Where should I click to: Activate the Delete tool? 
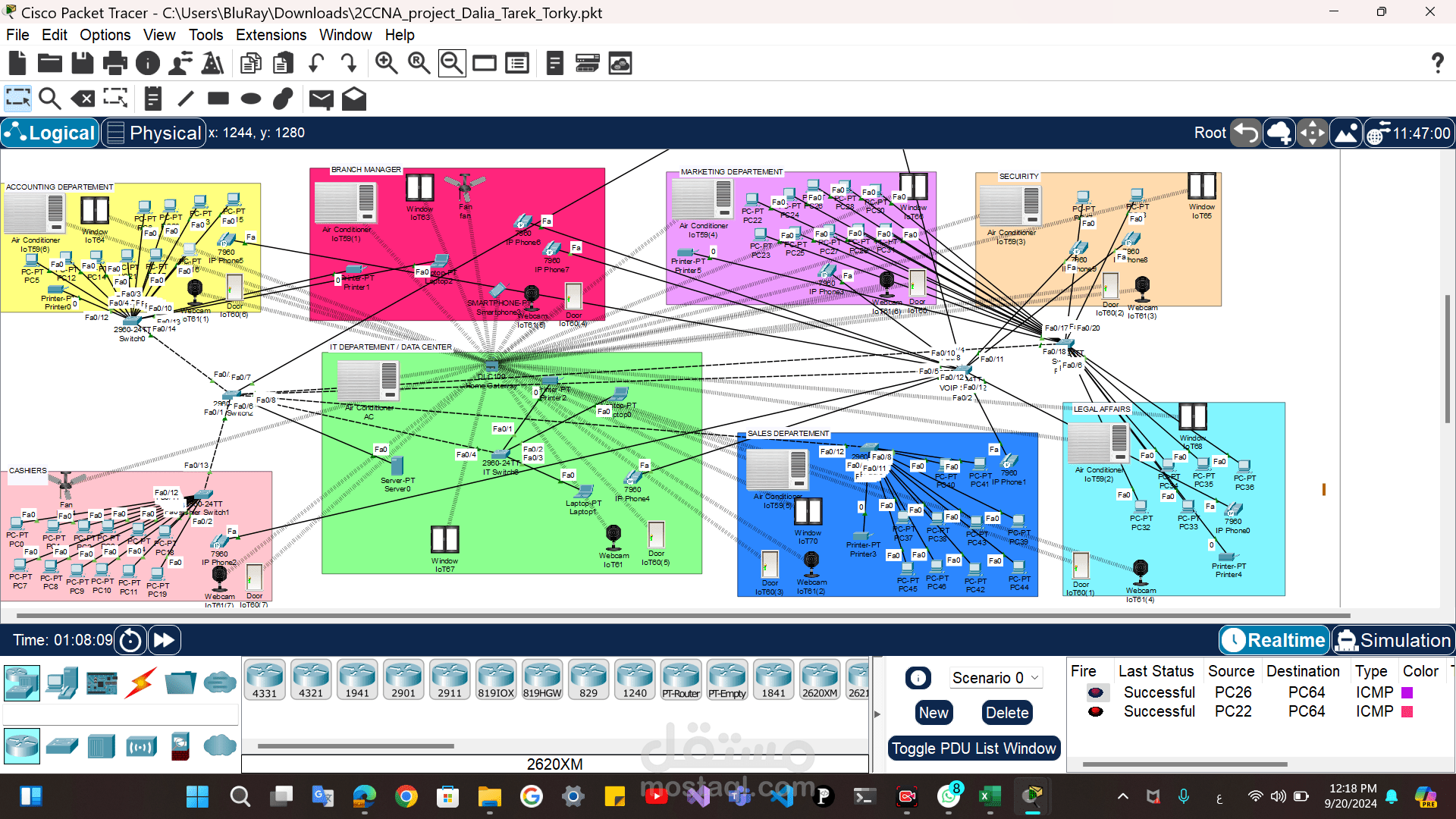pyautogui.click(x=83, y=99)
